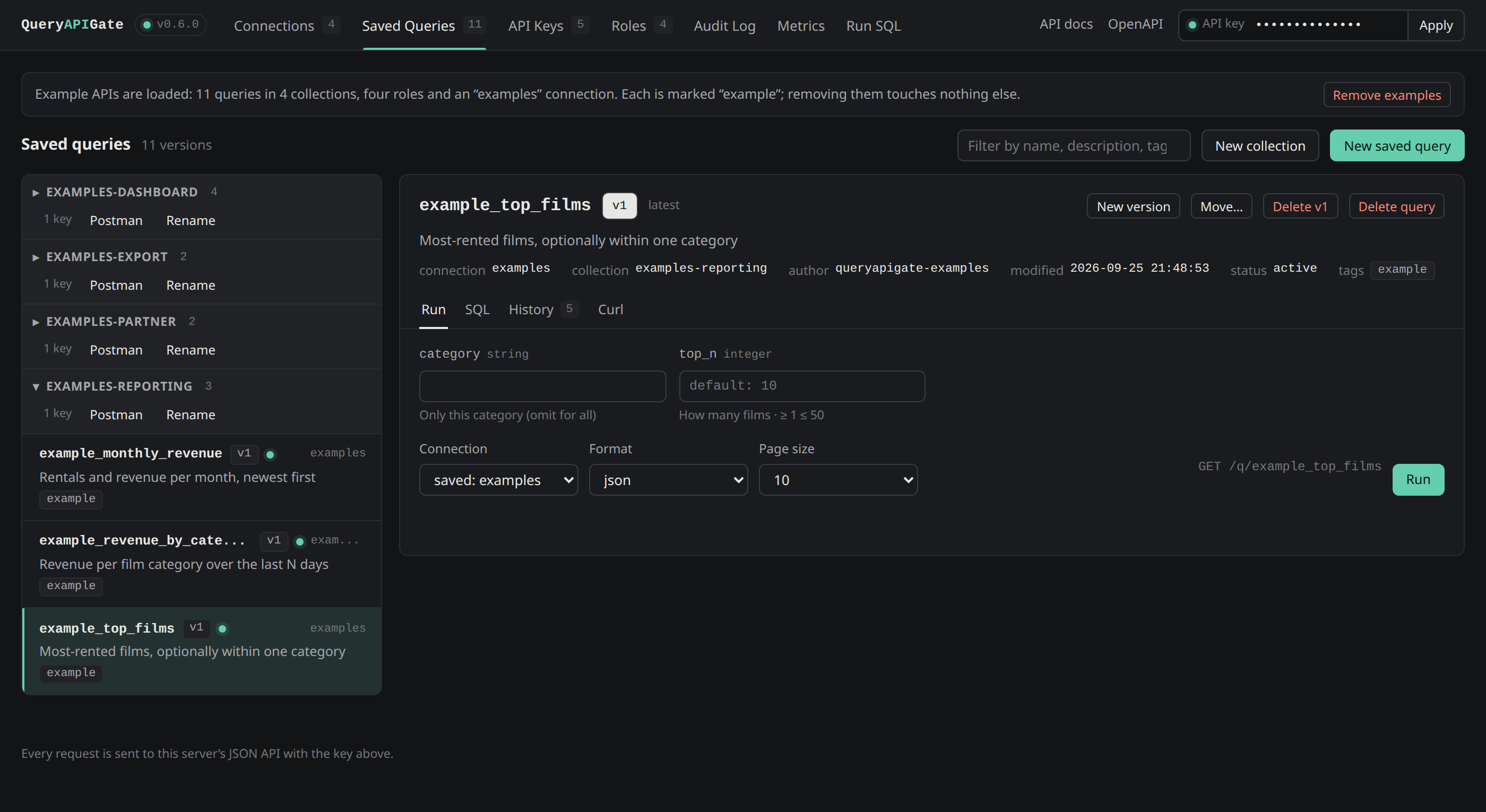
Task: Click Rename for EXAMPLES-REPORTING
Action: (x=191, y=414)
